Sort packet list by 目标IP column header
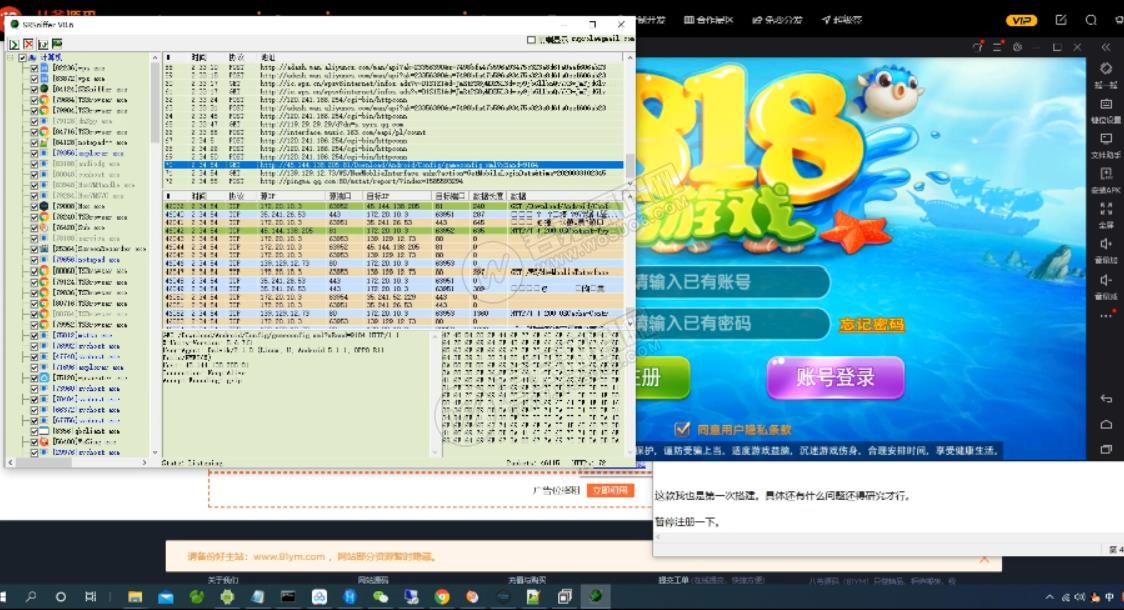1124x610 pixels. (377, 196)
